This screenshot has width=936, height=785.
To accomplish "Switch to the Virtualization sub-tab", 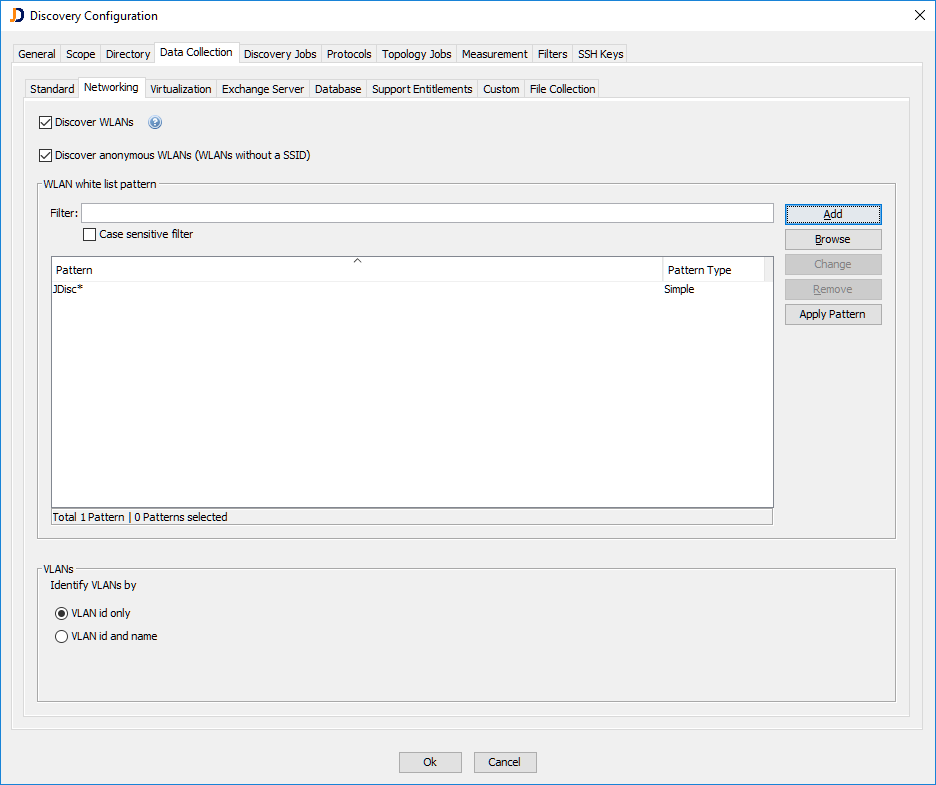I will pyautogui.click(x=180, y=88).
